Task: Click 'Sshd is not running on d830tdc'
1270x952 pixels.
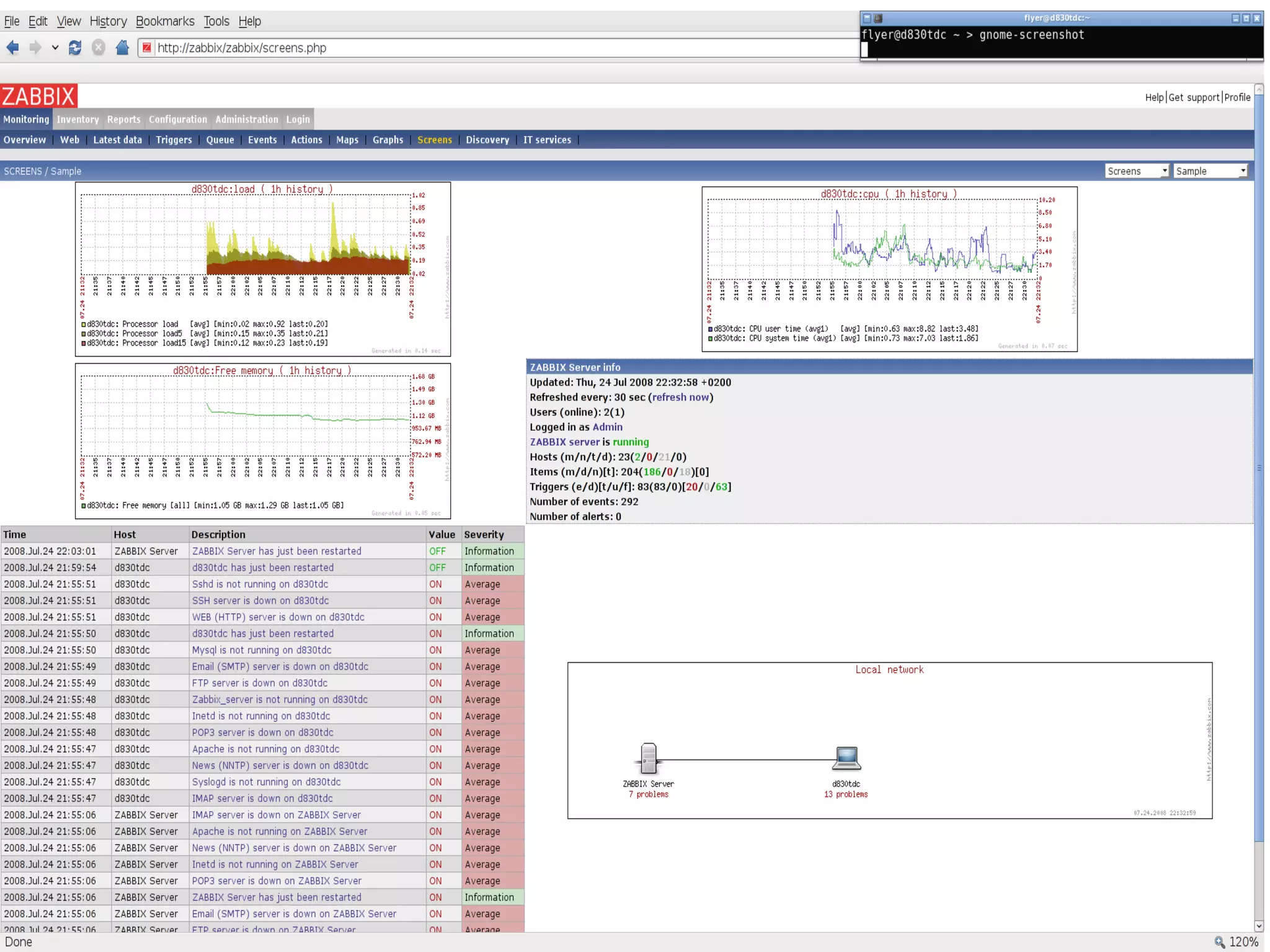Action: 260,584
